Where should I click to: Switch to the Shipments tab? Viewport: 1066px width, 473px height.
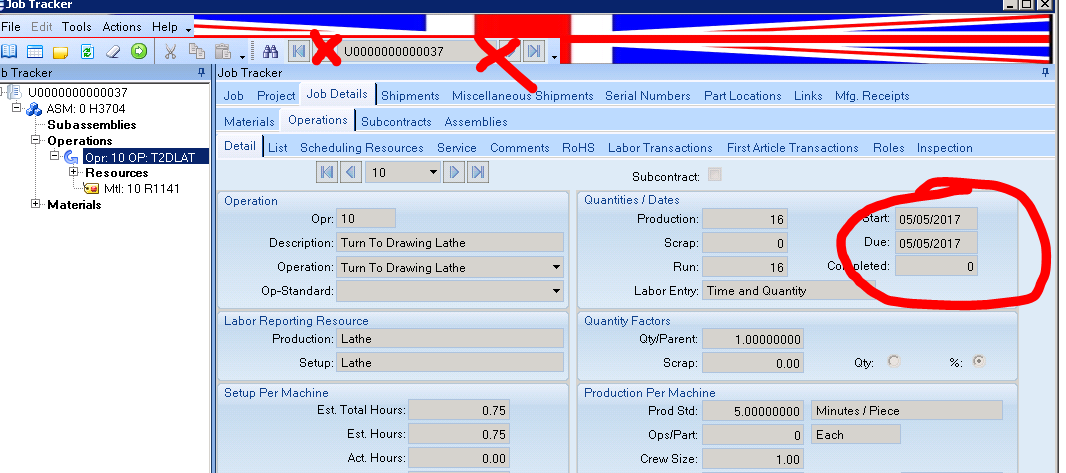click(410, 96)
